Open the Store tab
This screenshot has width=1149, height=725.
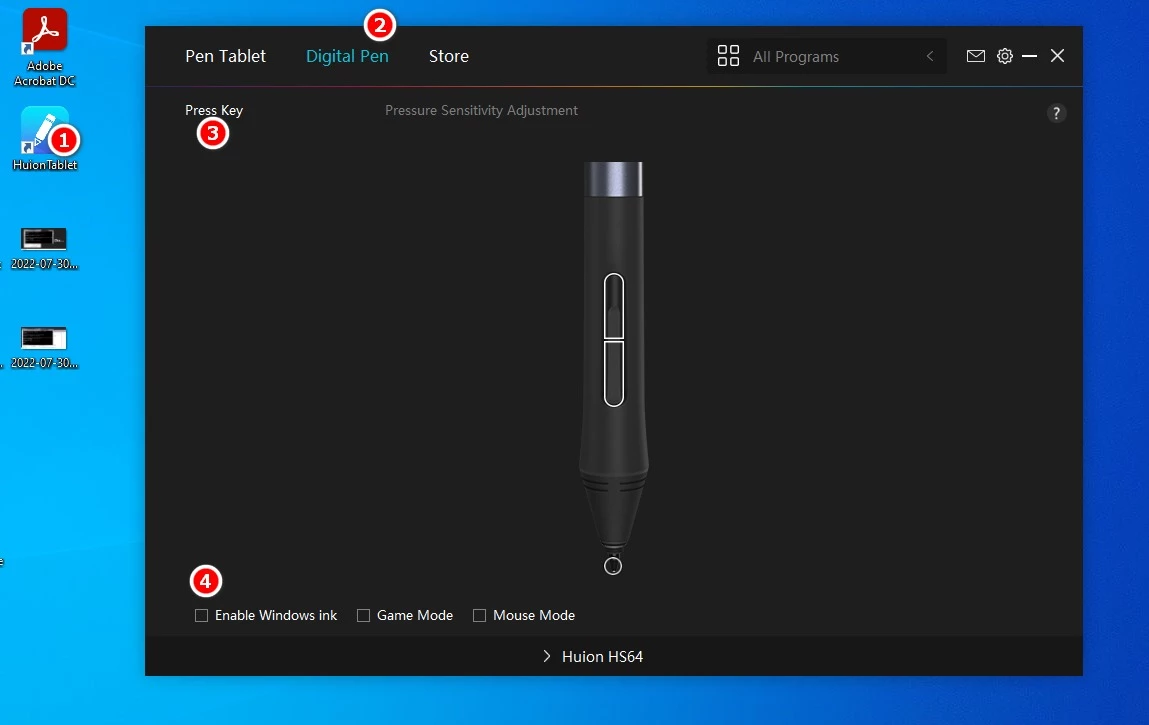point(448,56)
